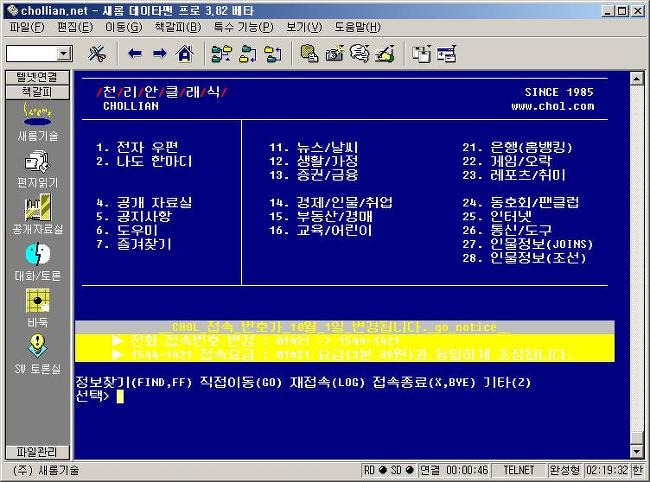Expand the 파일관리 sidebar panel

(x=37, y=451)
